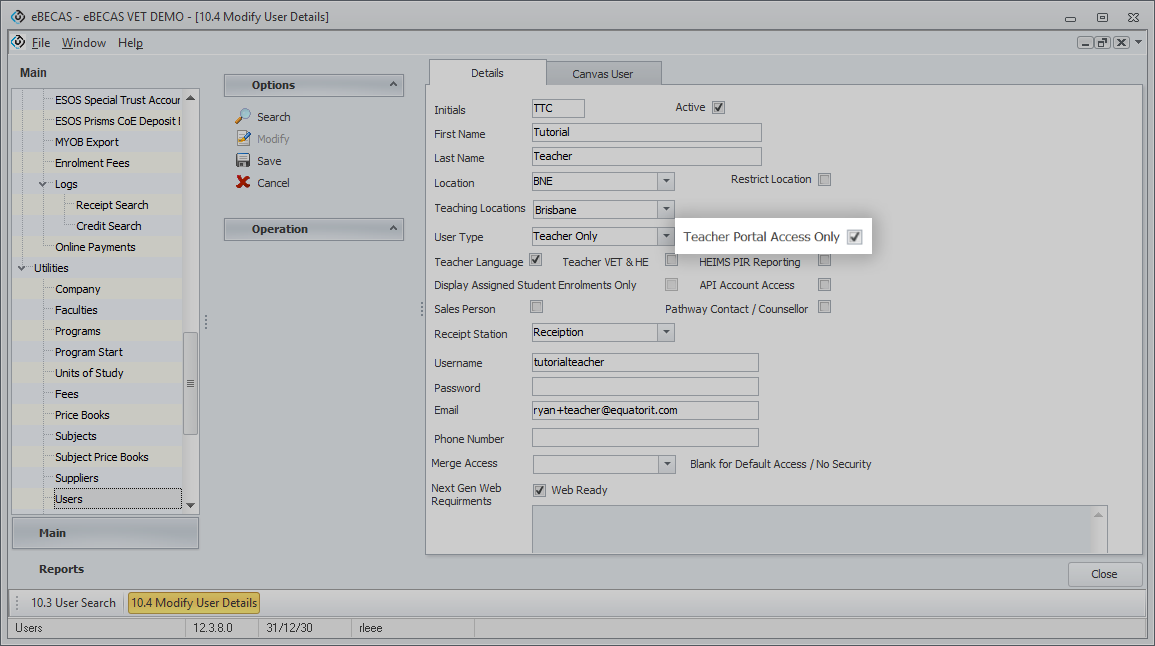Click the Search magnifier icon
The height and width of the screenshot is (646, 1155).
243,117
